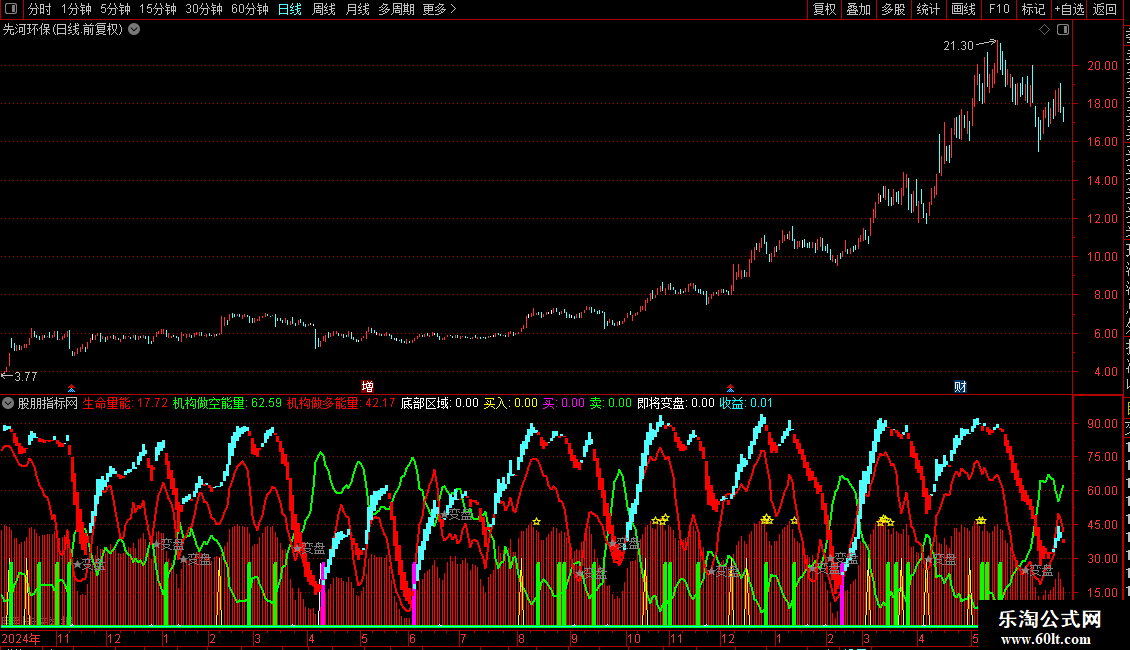Click the blue arrow marker near November 2023

point(71,388)
